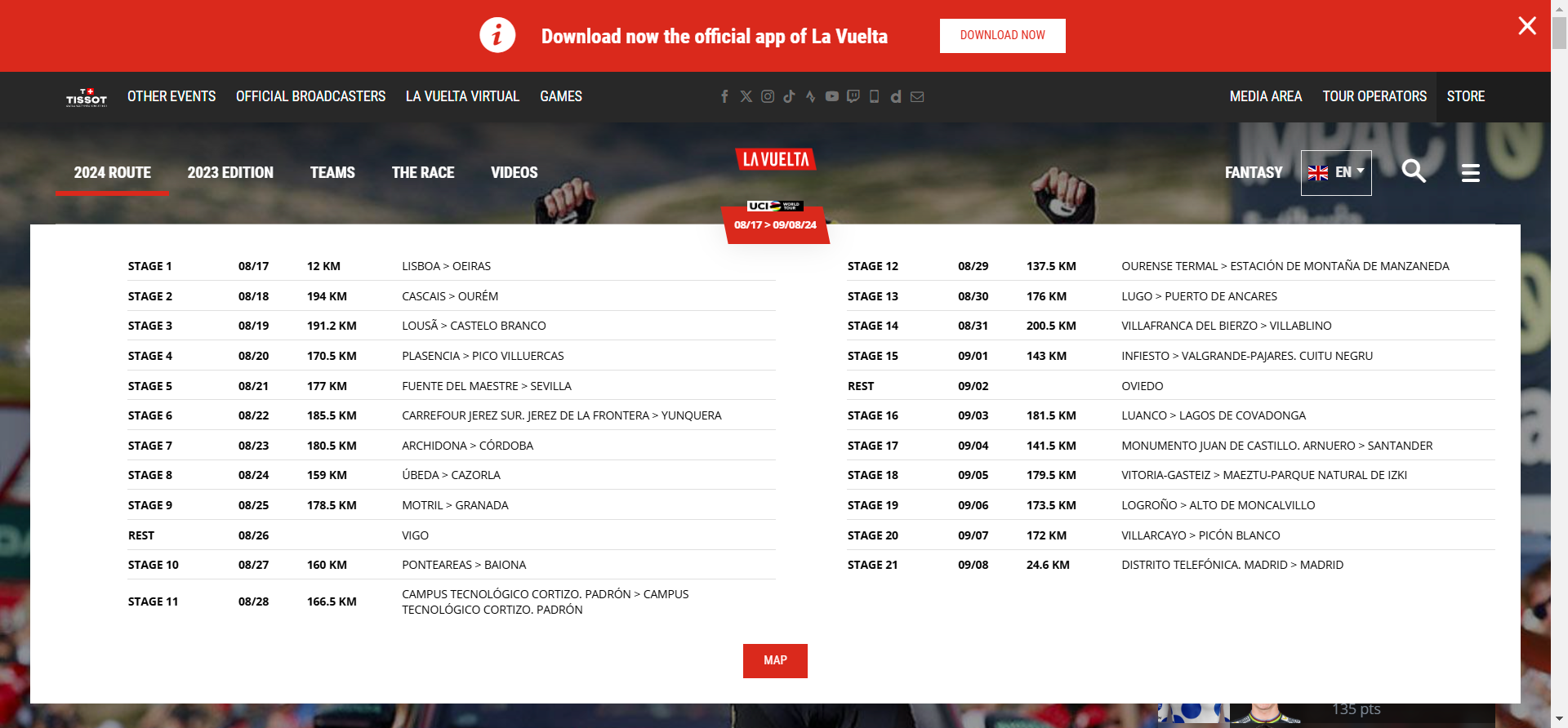Select the 2024 Route tab
This screenshot has width=1568, height=728.
(x=113, y=172)
